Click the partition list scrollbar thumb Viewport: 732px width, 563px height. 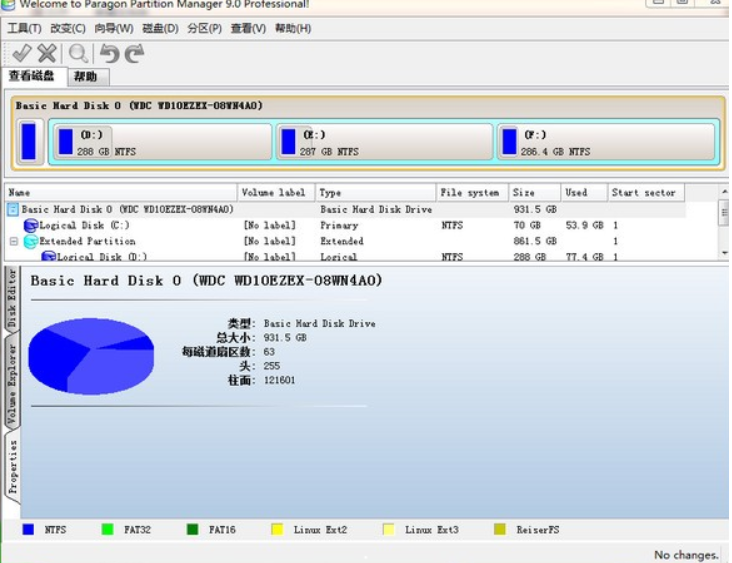(x=724, y=211)
